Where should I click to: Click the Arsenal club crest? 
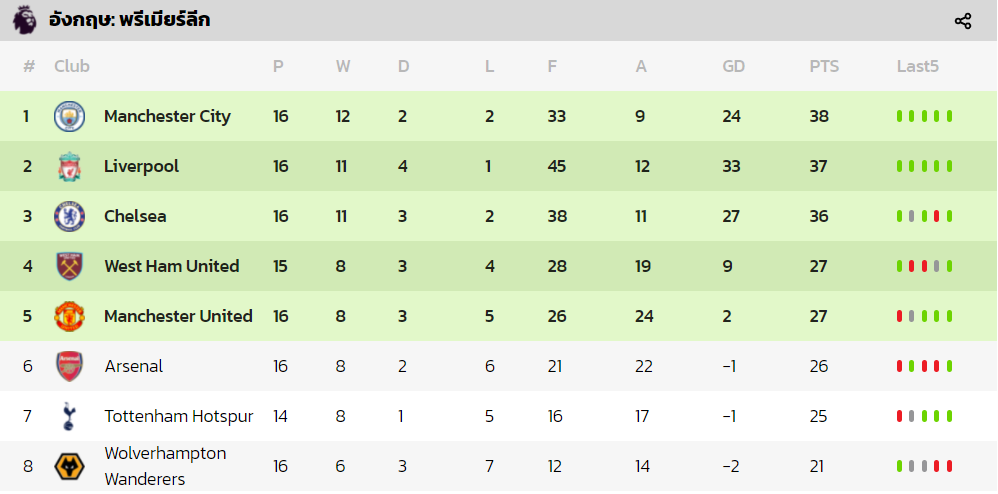coord(69,366)
